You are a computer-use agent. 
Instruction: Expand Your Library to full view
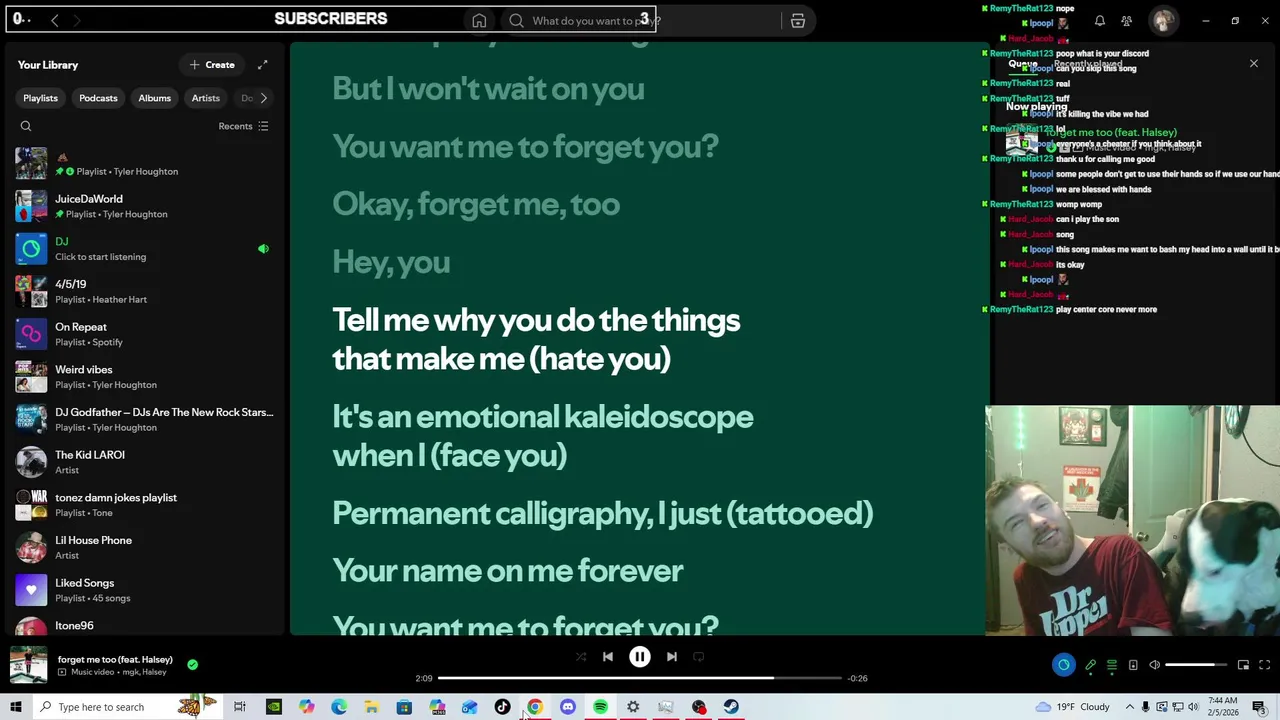pyautogui.click(x=262, y=65)
